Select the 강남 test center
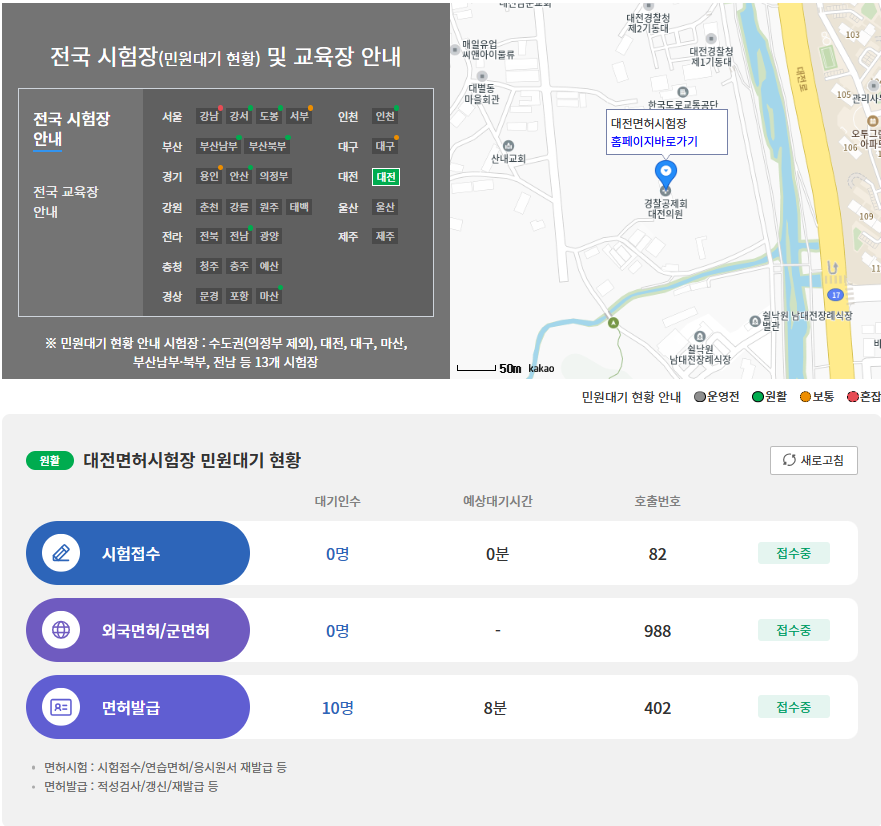The image size is (881, 826). [x=209, y=116]
